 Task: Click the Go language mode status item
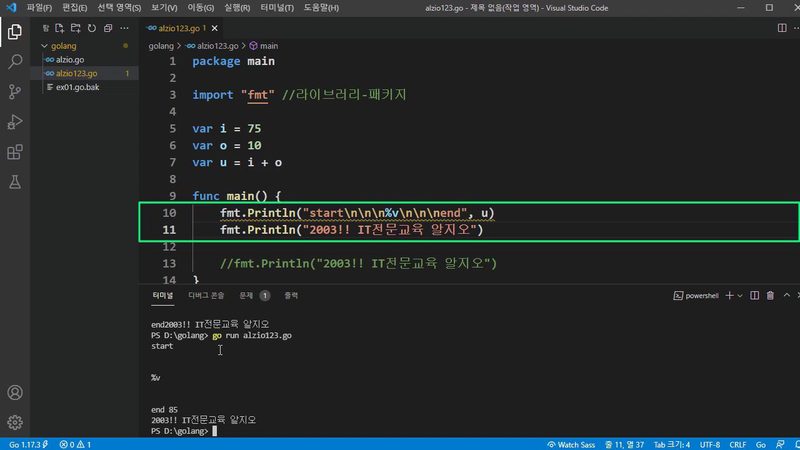click(x=761, y=444)
